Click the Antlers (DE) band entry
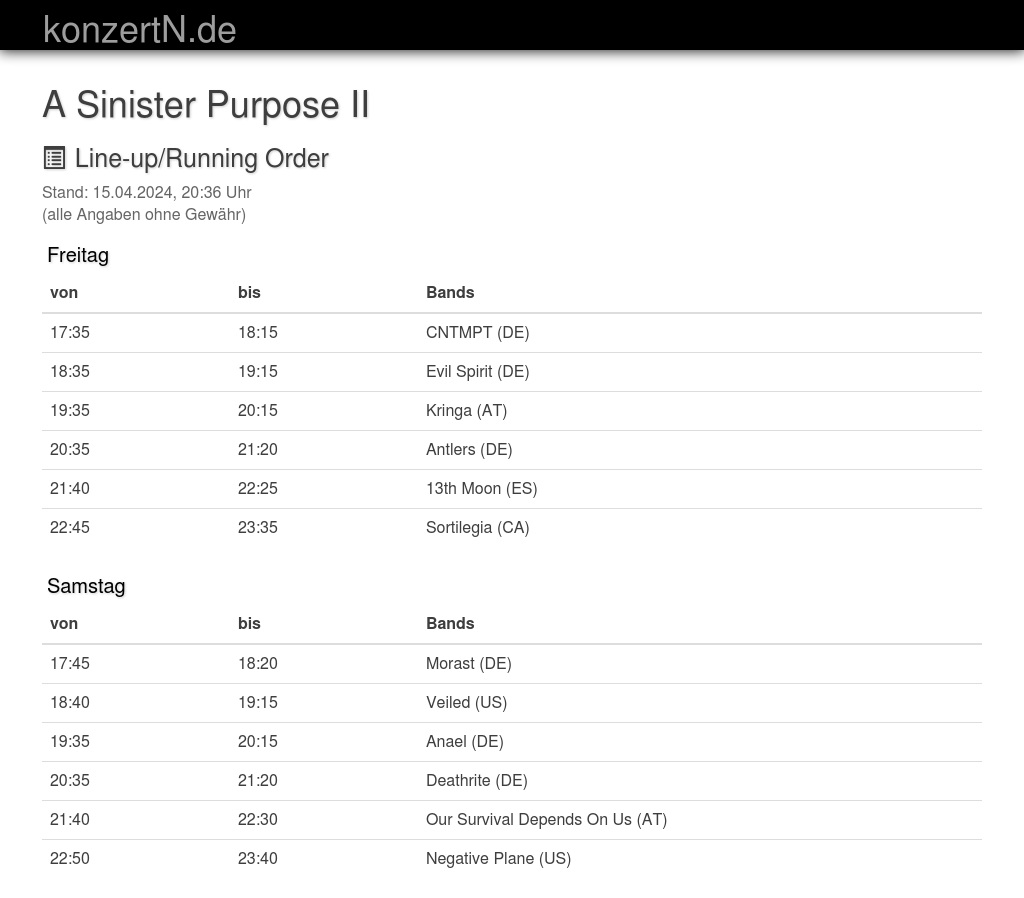Image resolution: width=1024 pixels, height=898 pixels. (469, 449)
